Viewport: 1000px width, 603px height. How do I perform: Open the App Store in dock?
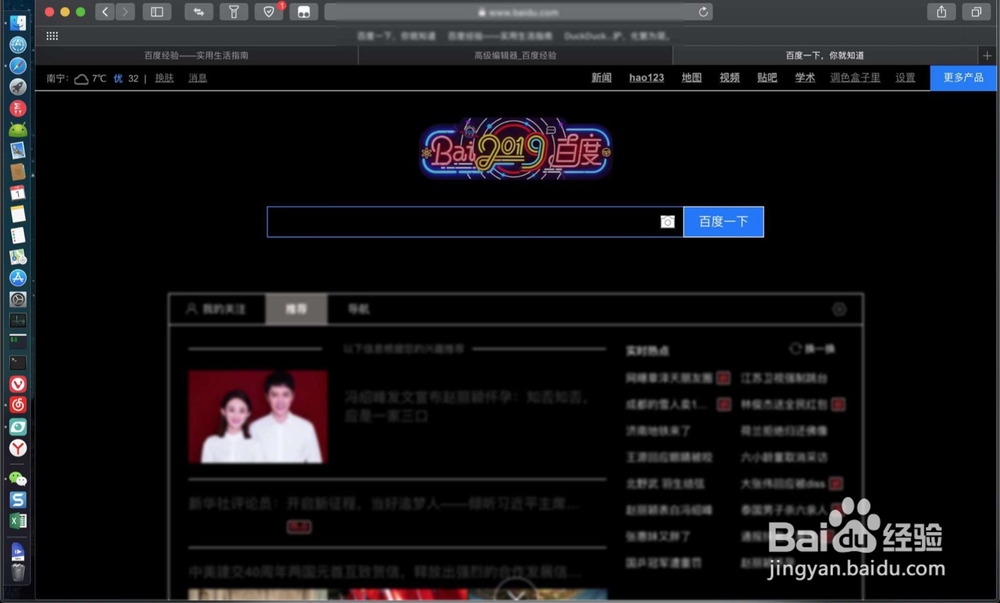tap(18, 277)
